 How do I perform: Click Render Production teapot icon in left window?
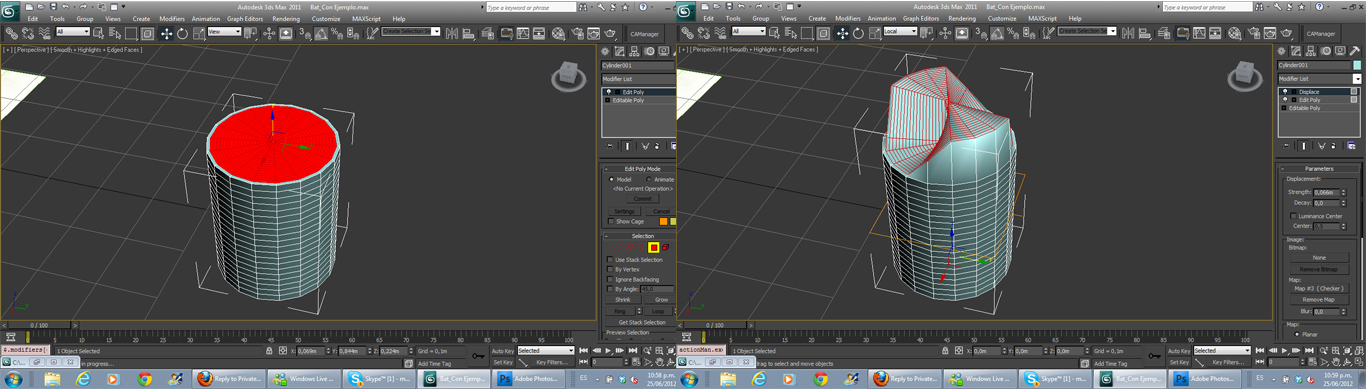pos(609,33)
